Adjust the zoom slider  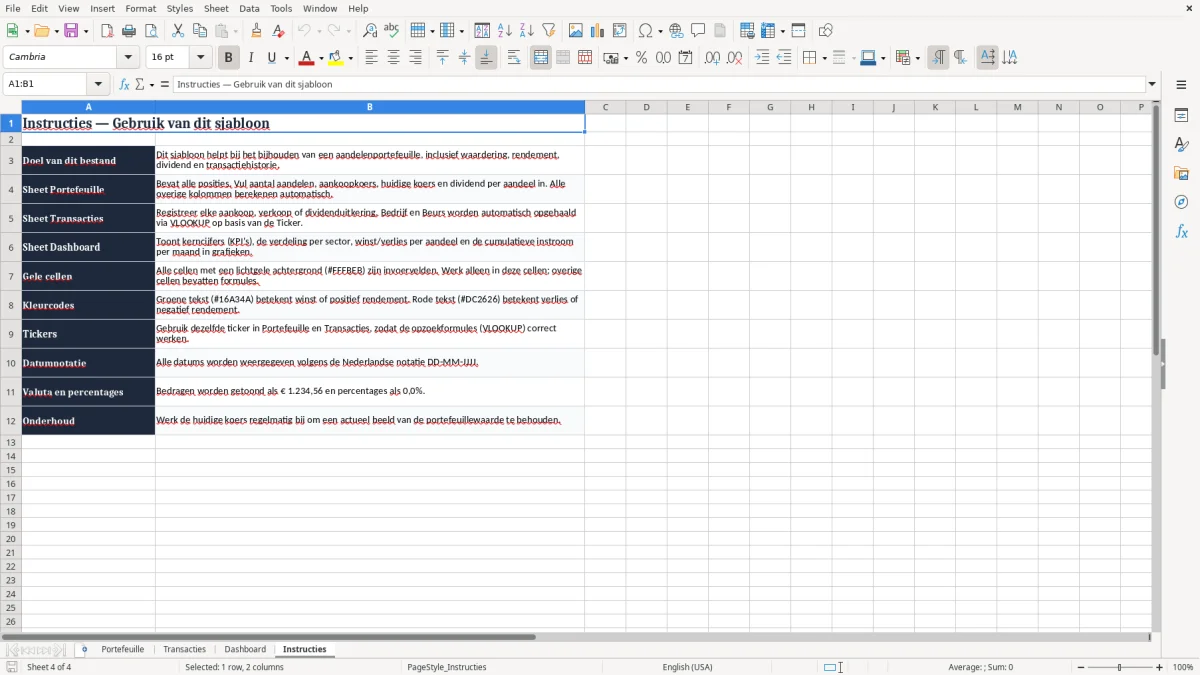[1119, 667]
